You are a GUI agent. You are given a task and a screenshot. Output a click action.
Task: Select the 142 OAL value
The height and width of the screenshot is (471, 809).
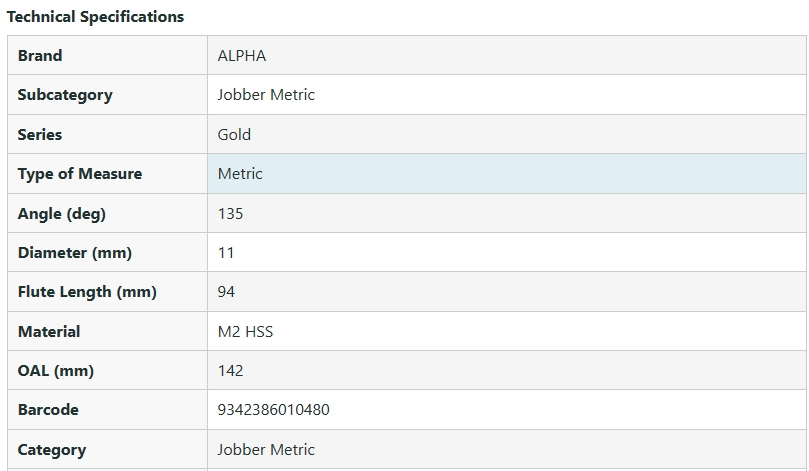[x=230, y=371]
